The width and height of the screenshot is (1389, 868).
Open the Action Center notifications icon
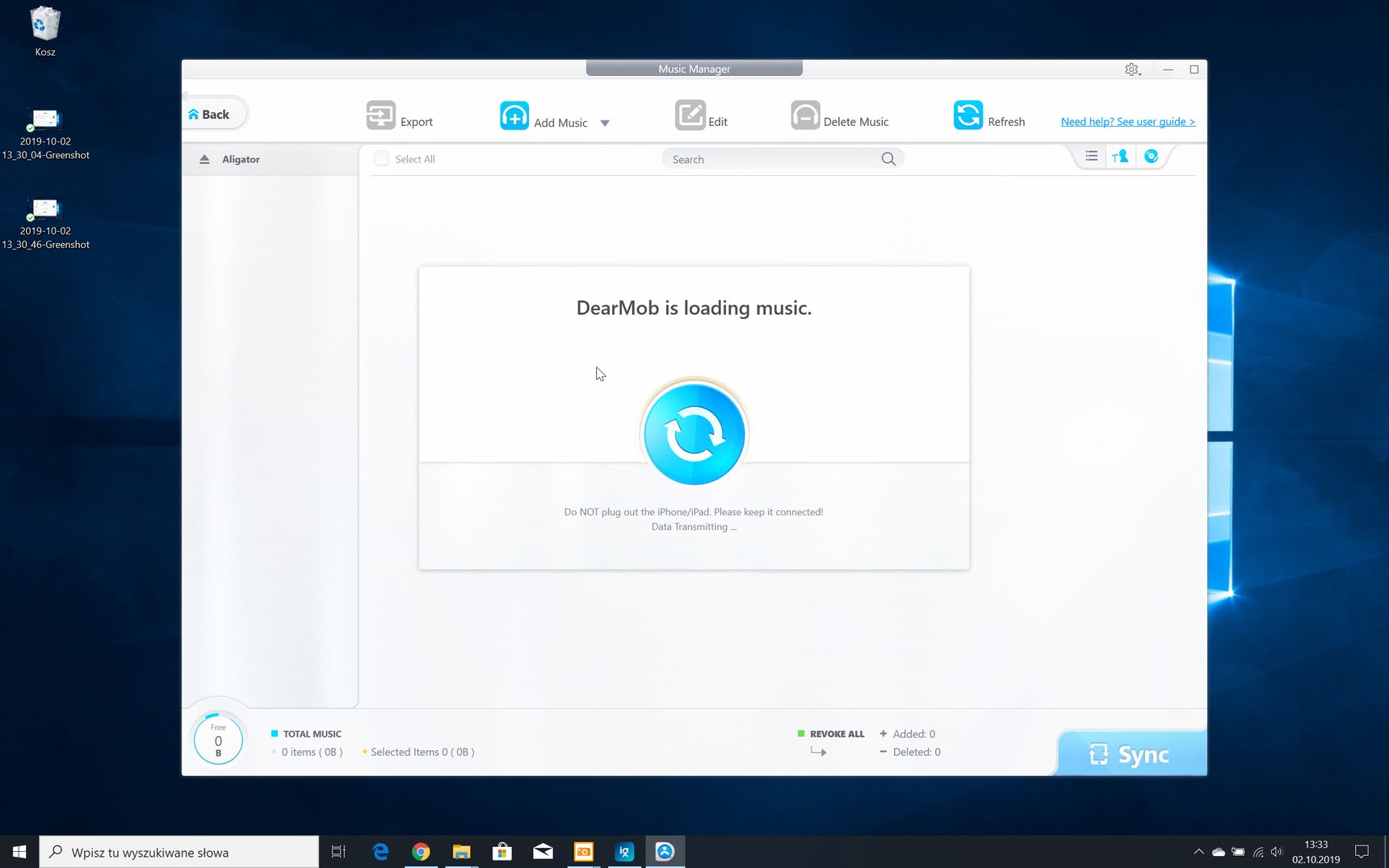coord(1362,852)
